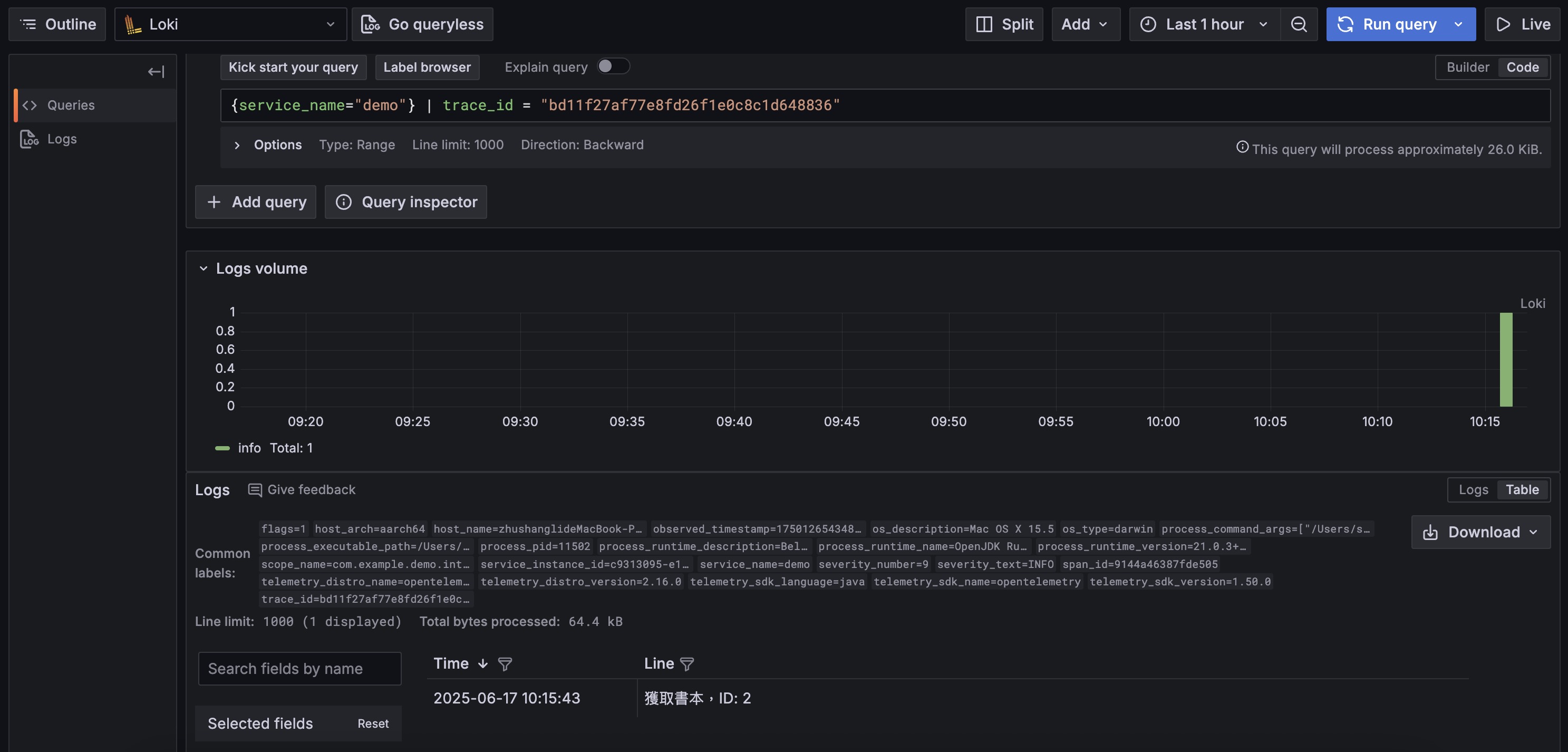Start Live streaming of logs
Screen dimensions: 1568x752
[x=1523, y=24]
